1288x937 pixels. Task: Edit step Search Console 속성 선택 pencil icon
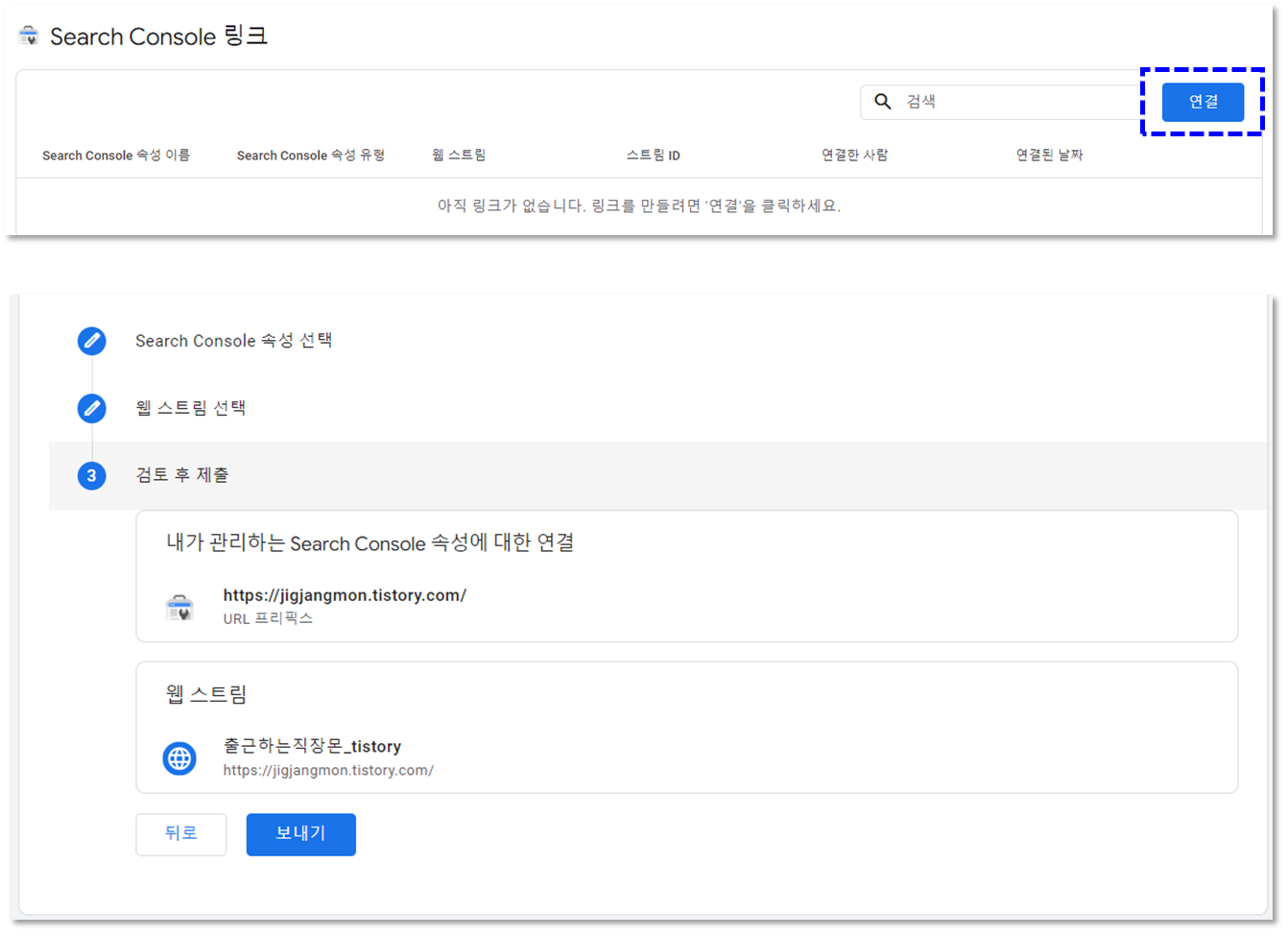coord(92,341)
